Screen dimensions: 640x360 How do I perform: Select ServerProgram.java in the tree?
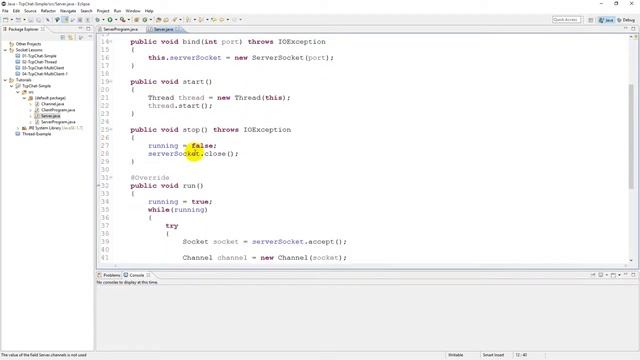[58, 122]
